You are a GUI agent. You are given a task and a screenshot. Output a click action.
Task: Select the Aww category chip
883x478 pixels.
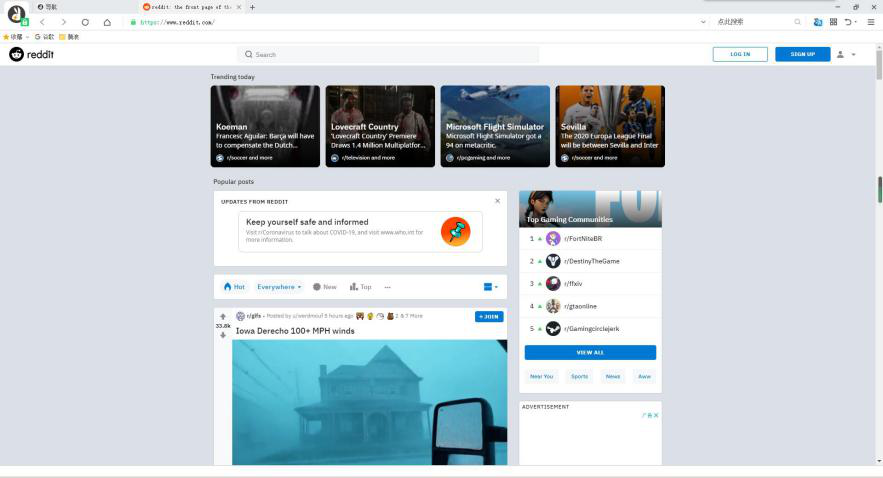click(644, 377)
